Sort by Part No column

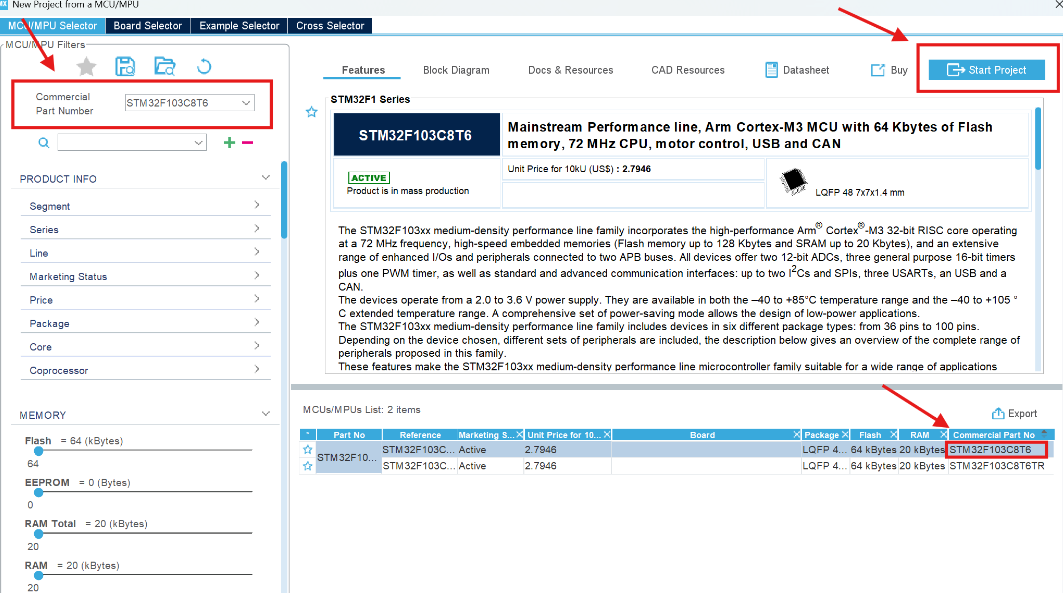coord(349,435)
